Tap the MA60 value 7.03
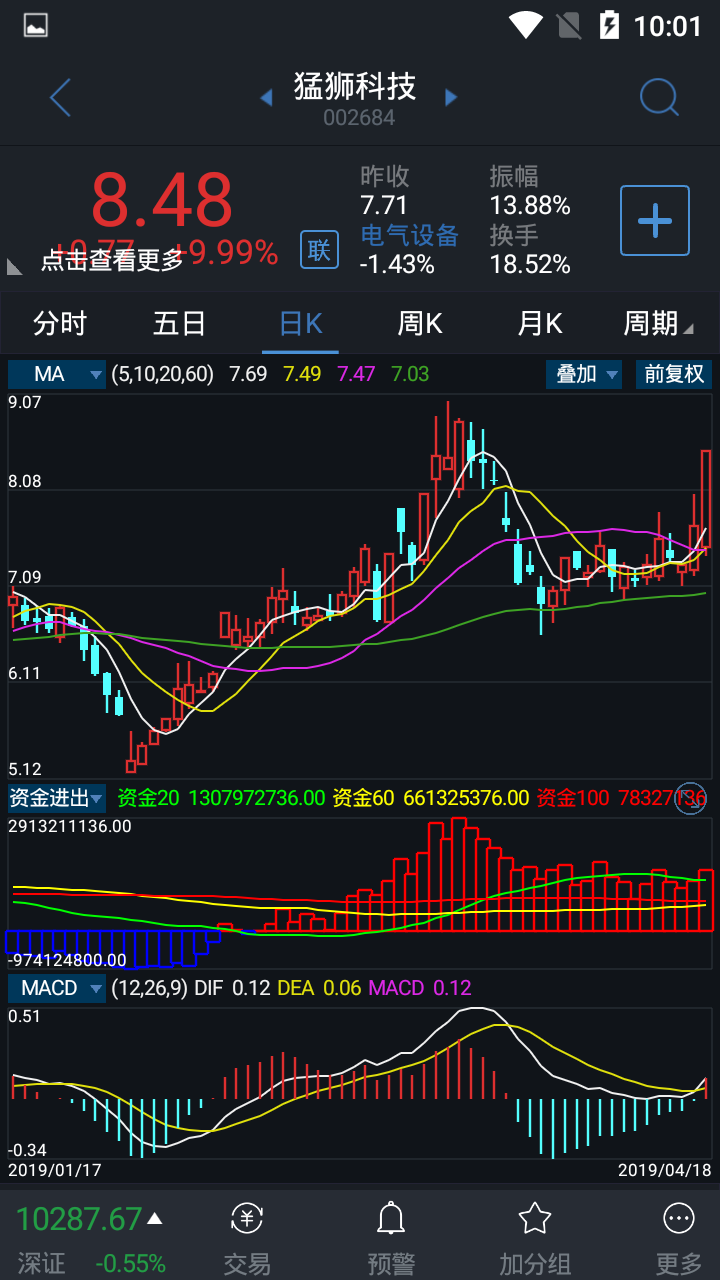This screenshot has width=720, height=1280. pos(410,374)
